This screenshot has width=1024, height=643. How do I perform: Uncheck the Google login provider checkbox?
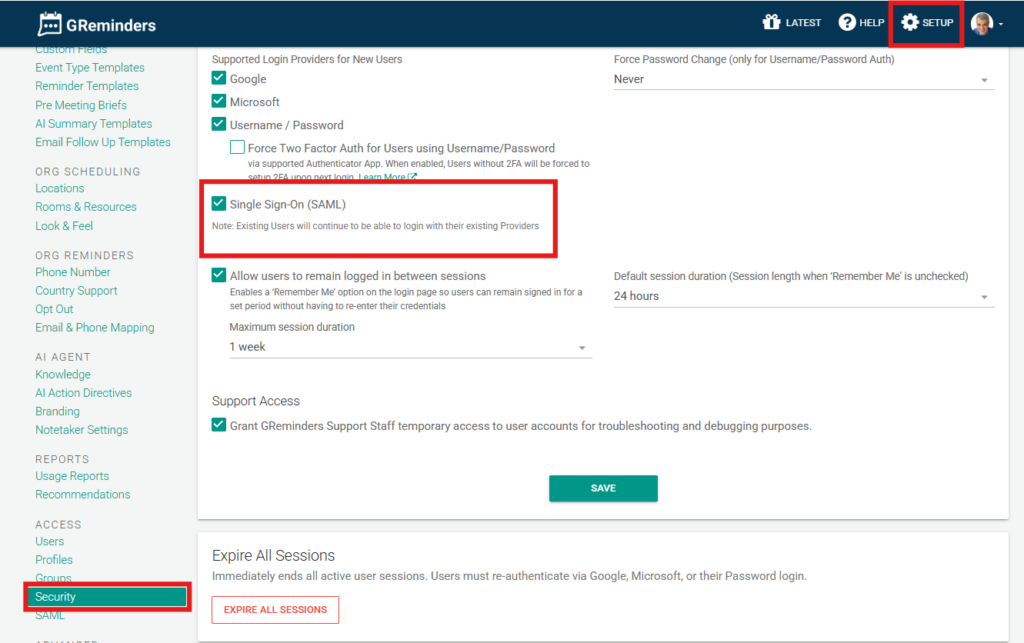[219, 79]
